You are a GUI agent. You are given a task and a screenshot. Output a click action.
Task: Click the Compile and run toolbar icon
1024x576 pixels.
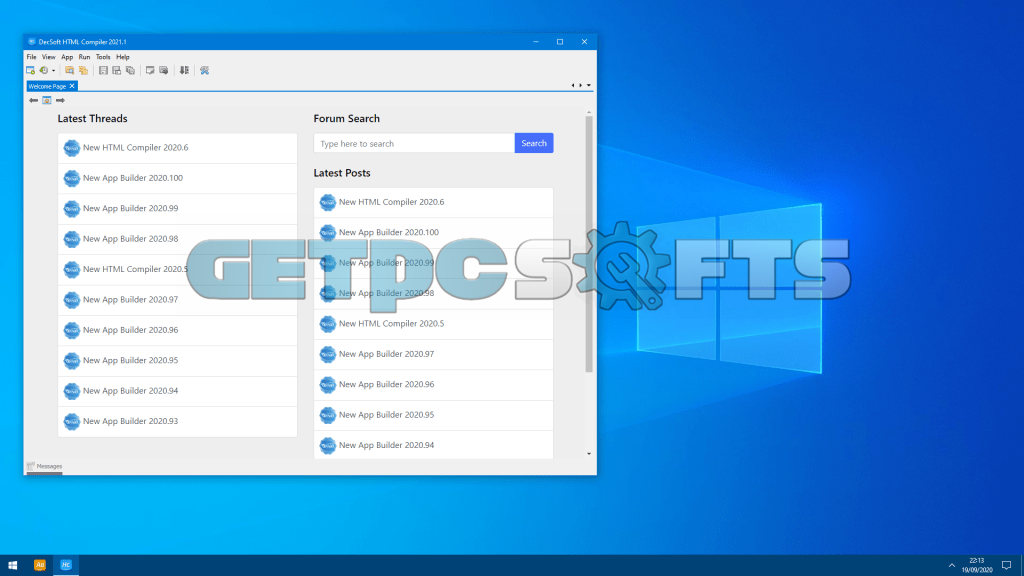pos(164,71)
